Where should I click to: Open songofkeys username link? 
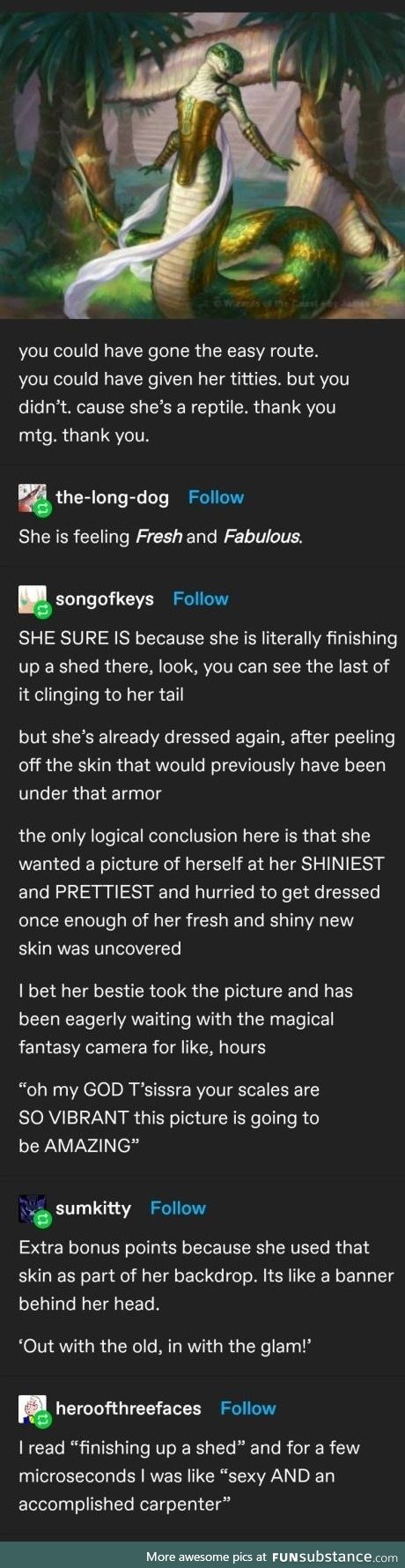(105, 598)
